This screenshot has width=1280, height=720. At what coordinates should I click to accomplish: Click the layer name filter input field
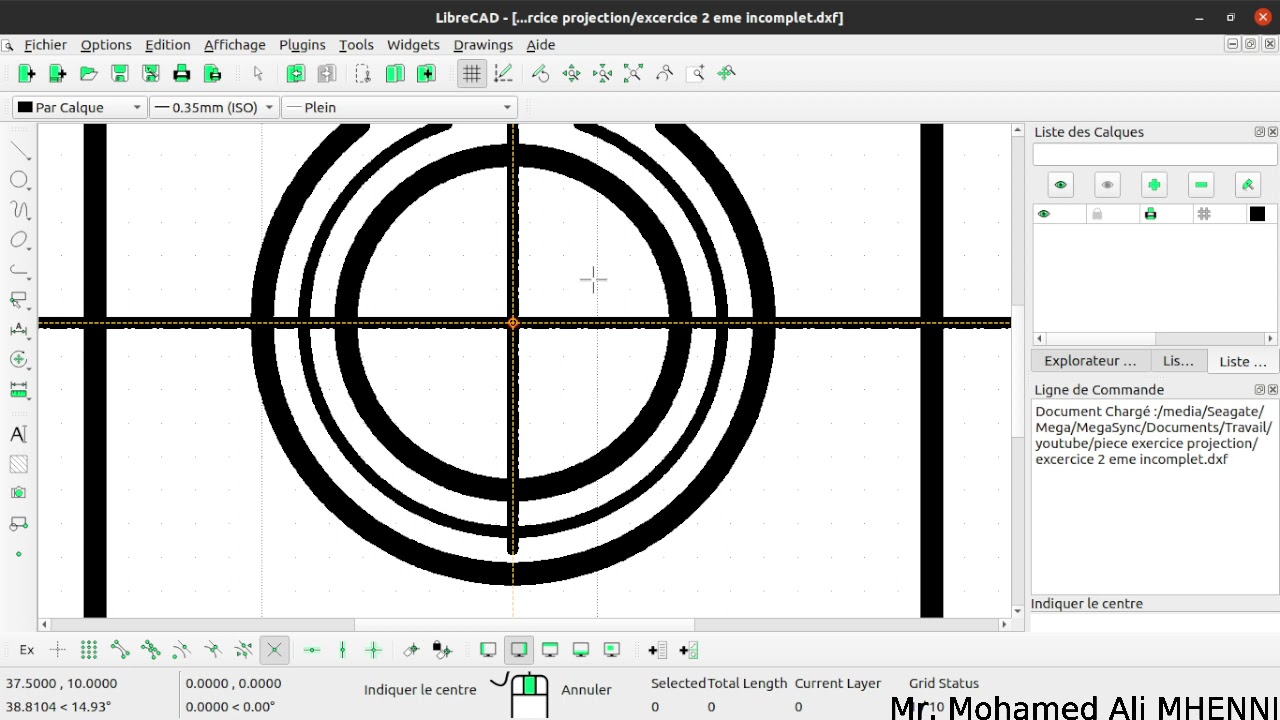[1154, 155]
